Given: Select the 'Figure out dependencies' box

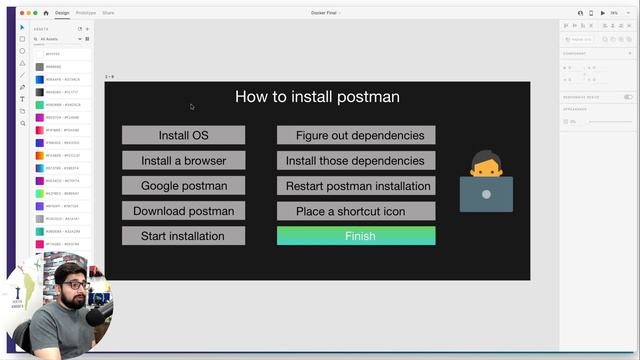Looking at the screenshot, I should click(356, 135).
